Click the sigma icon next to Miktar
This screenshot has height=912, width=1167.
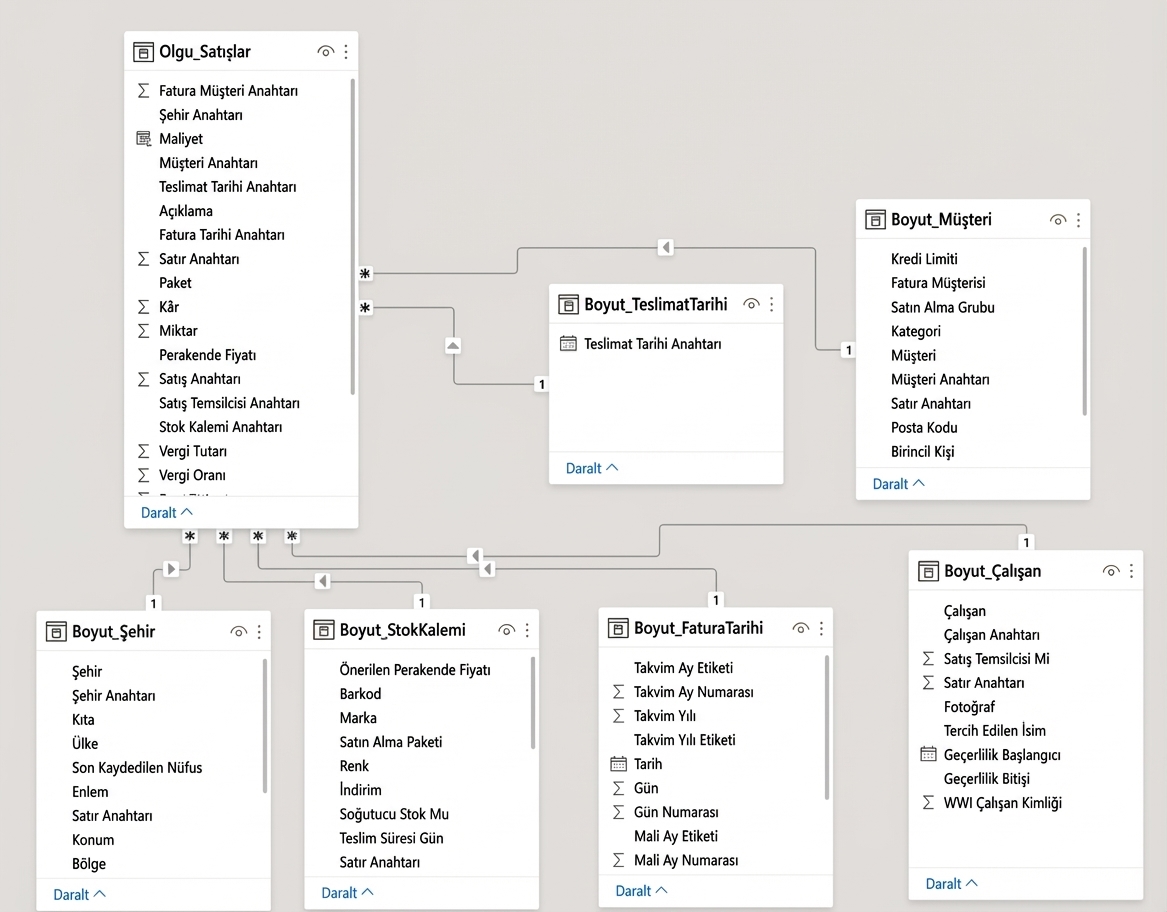point(143,330)
